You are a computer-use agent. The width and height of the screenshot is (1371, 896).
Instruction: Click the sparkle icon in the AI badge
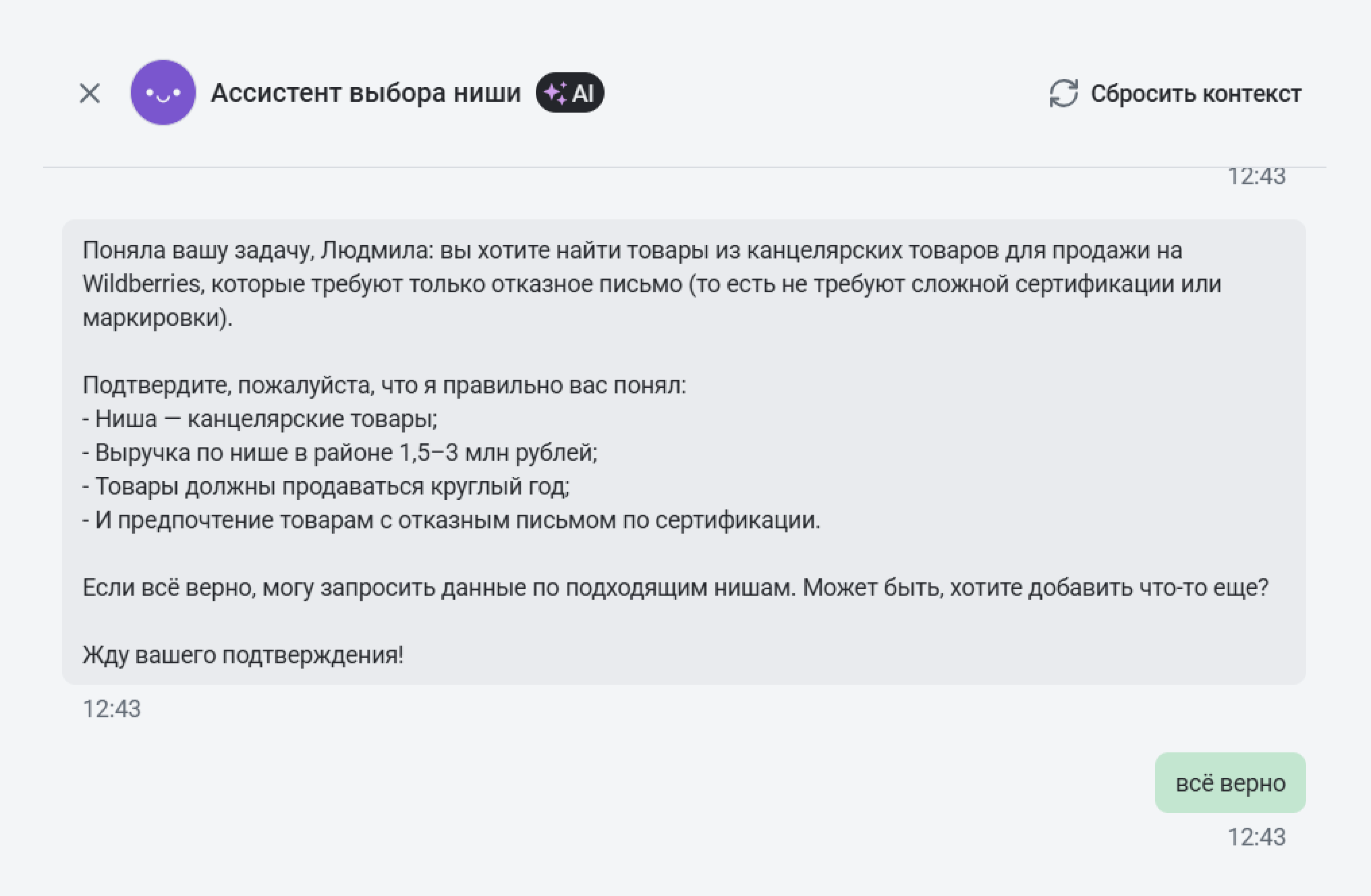click(556, 93)
